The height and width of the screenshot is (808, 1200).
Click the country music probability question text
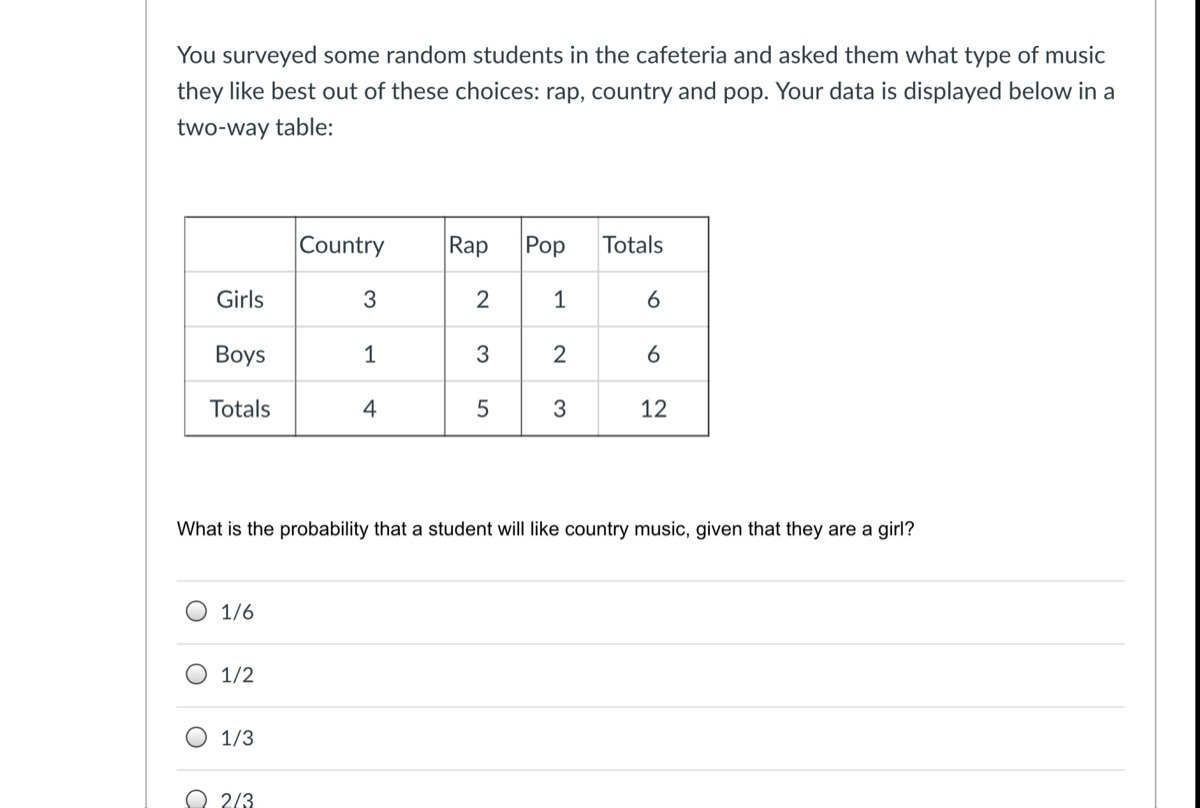point(545,529)
